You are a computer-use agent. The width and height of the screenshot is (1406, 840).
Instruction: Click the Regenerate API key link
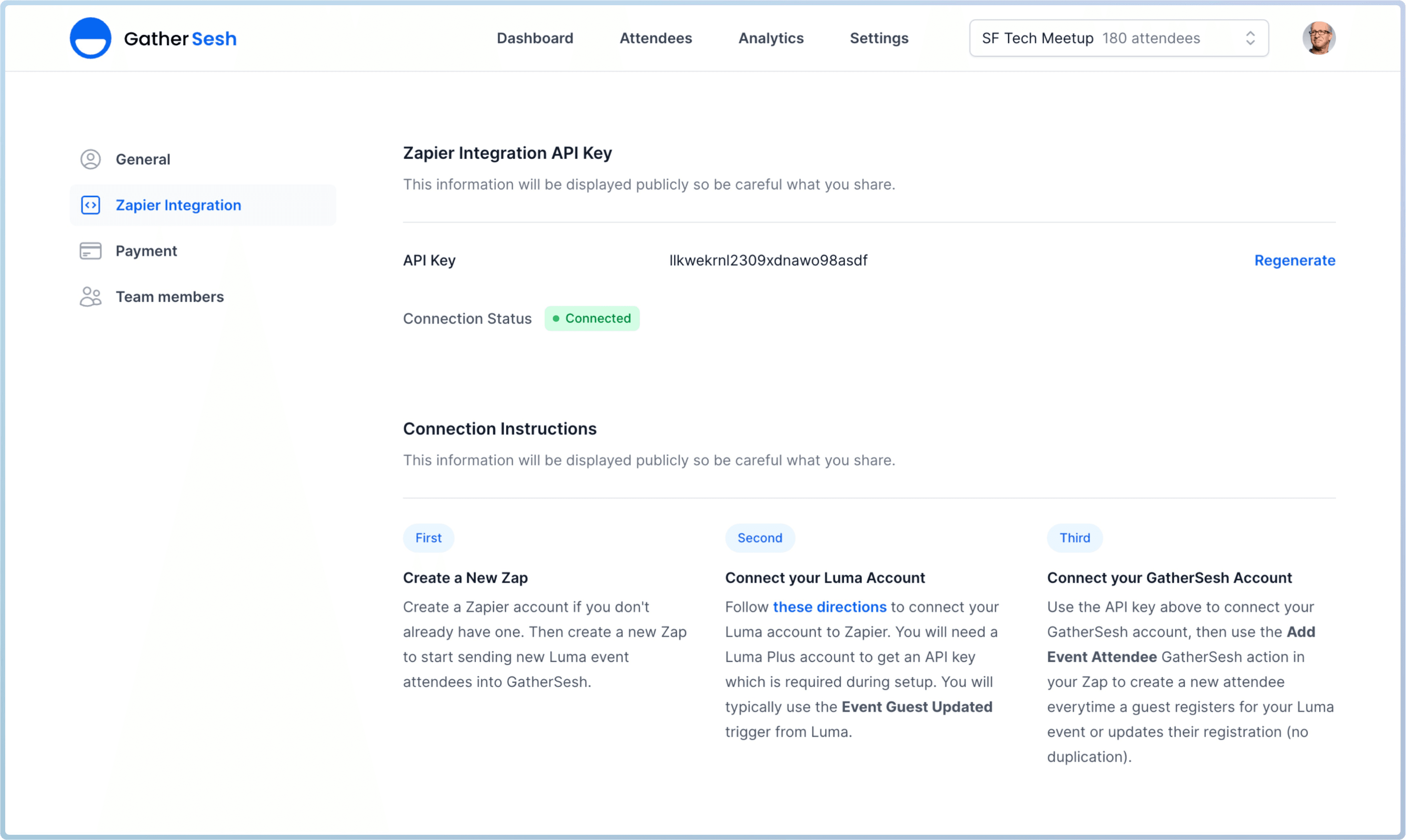coord(1294,260)
